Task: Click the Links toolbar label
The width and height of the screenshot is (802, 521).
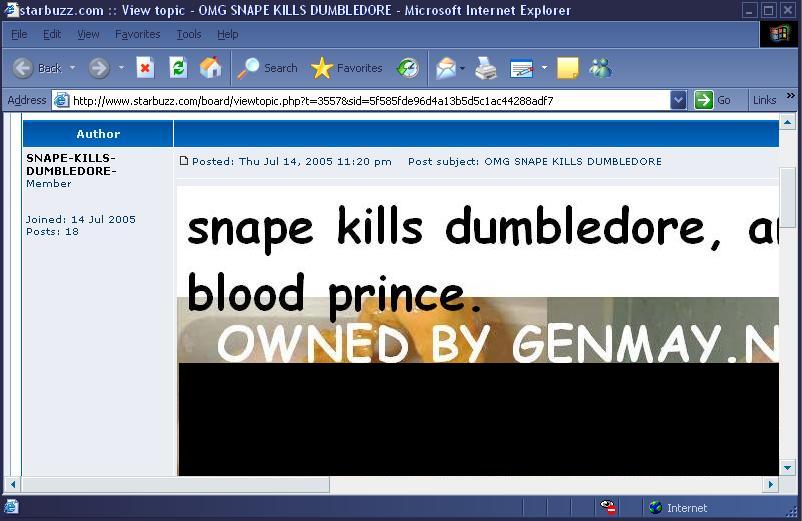Action: coord(764,100)
